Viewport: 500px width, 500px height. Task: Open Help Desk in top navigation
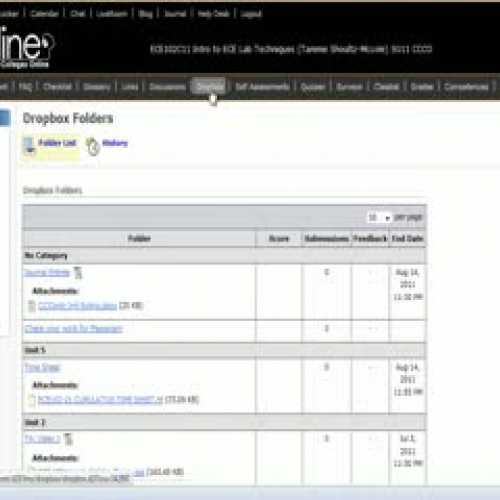click(x=213, y=14)
